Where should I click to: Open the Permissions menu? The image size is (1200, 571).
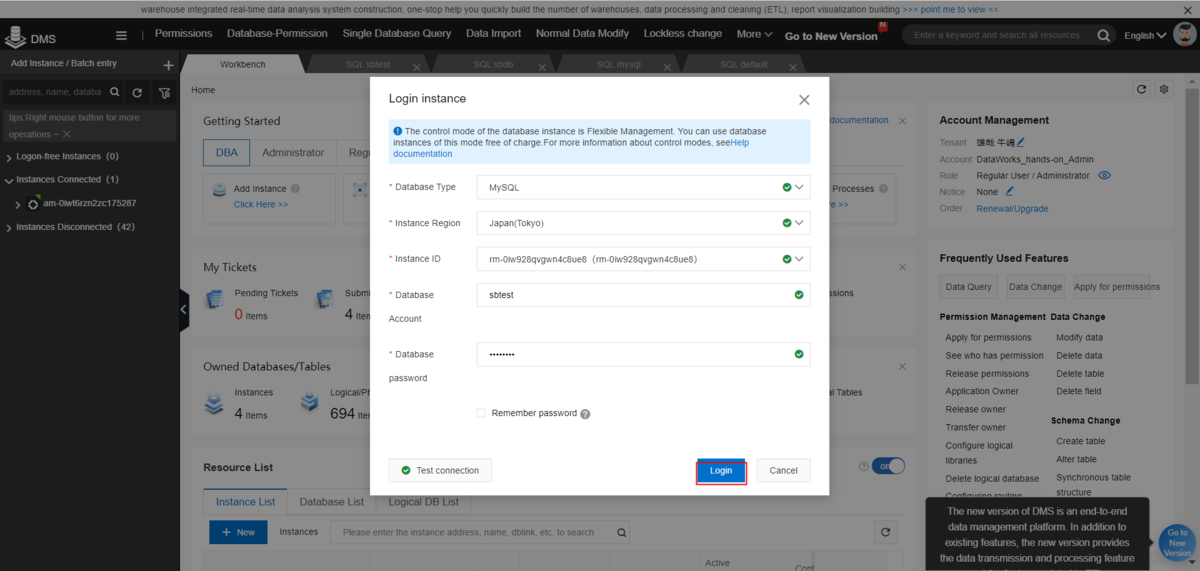[184, 33]
